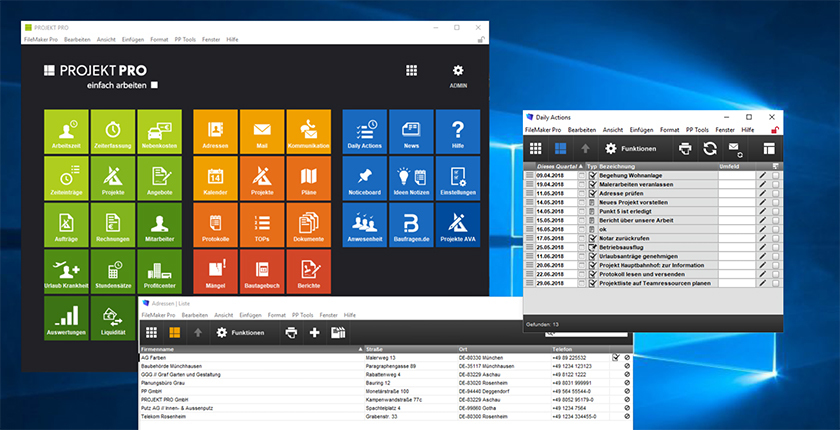This screenshot has height=430, width=840.
Task: Open the Noticeboard pin tile
Action: point(365,178)
